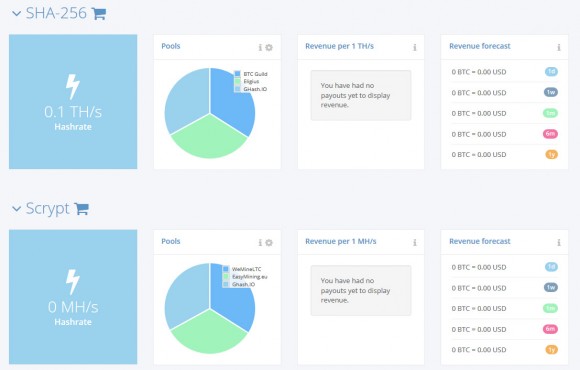Image resolution: width=580 pixels, height=370 pixels.
Task: Select the 1y badge in Scrypt forecast
Action: (552, 350)
